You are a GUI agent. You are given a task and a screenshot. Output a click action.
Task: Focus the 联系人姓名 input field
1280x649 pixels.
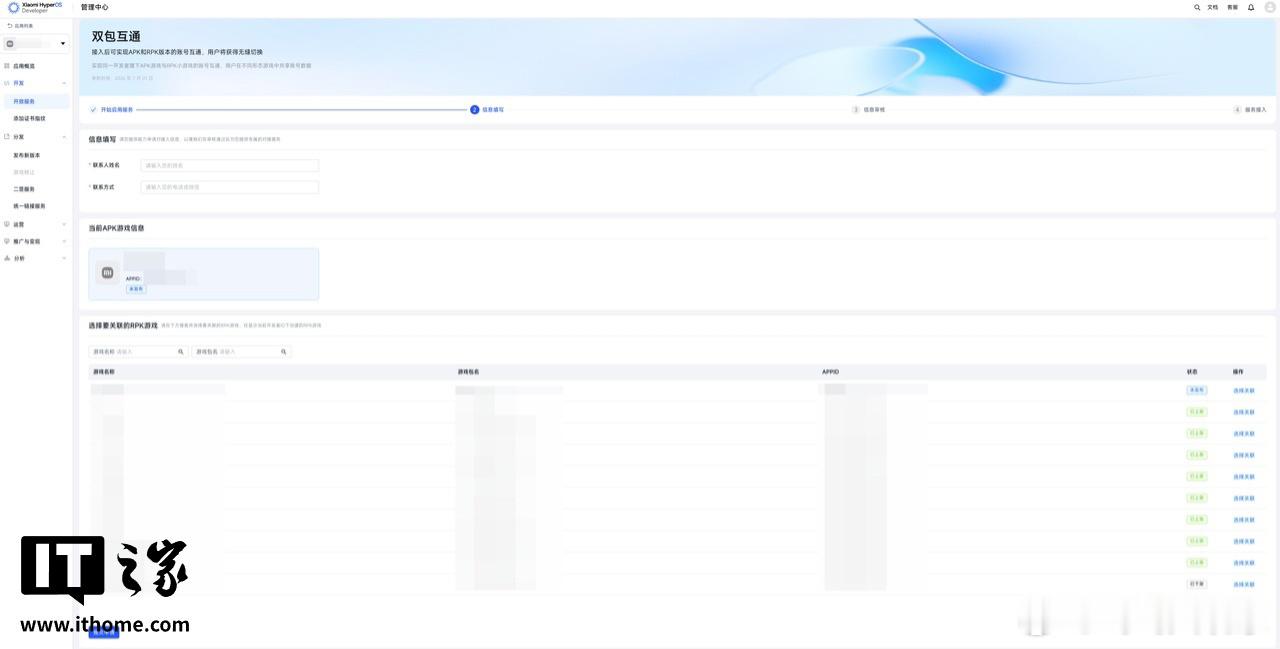[230, 165]
